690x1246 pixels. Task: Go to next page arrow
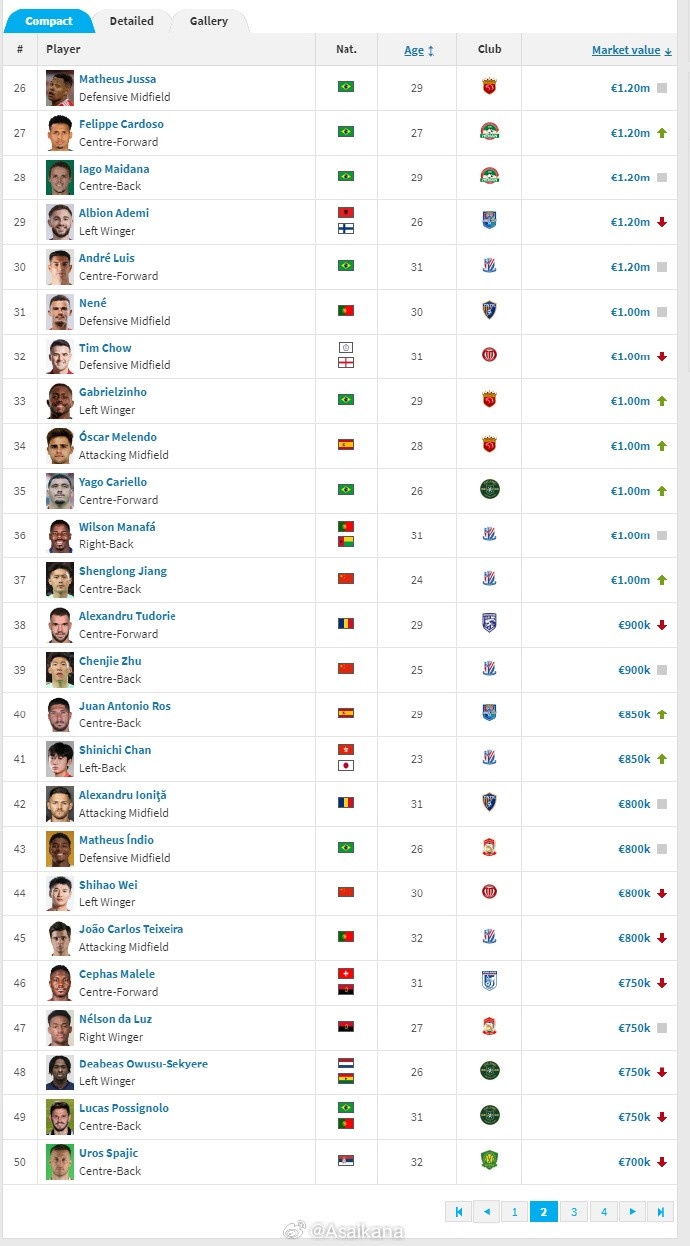pyautogui.click(x=631, y=1211)
